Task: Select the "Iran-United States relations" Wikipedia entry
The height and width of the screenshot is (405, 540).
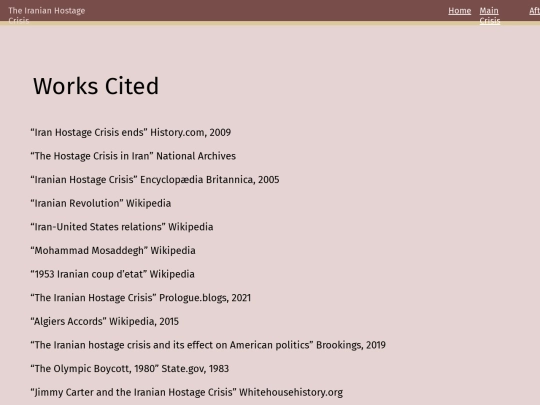Action: (x=122, y=227)
